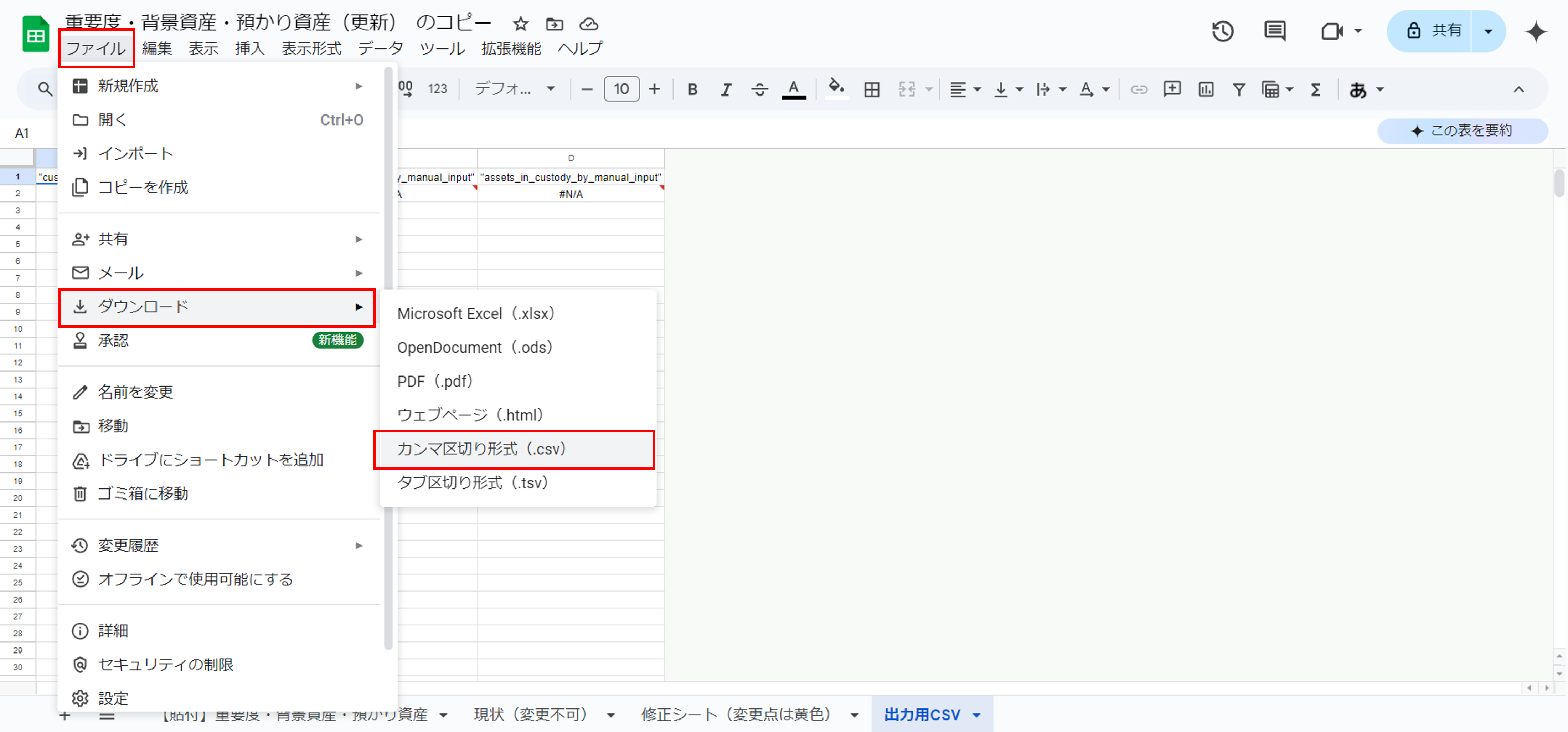Screen dimensions: 1568x732
Task: Click the functions sigma icon
Action: (x=1315, y=89)
